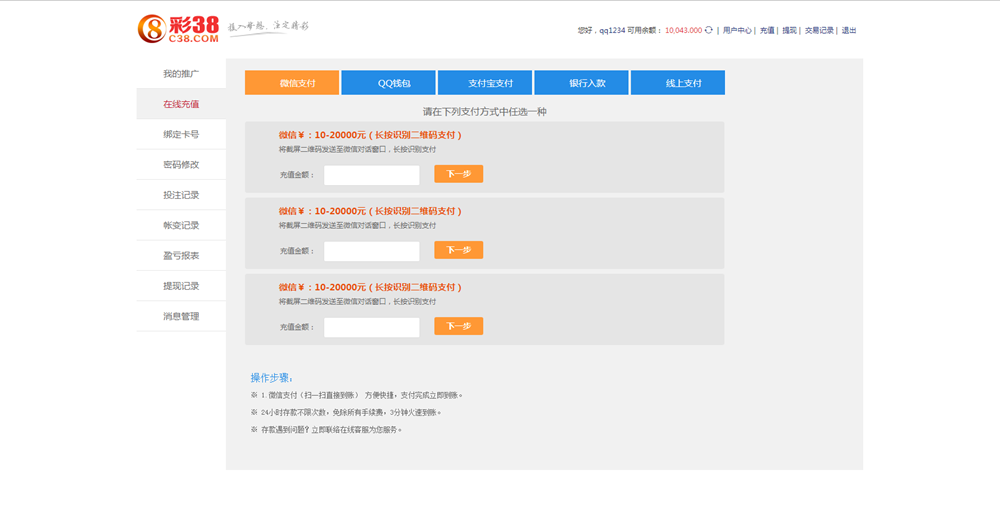Screen dimensions: 1000x531
Task: Go to 绑定卡号 in the sidebar
Action: coord(181,134)
